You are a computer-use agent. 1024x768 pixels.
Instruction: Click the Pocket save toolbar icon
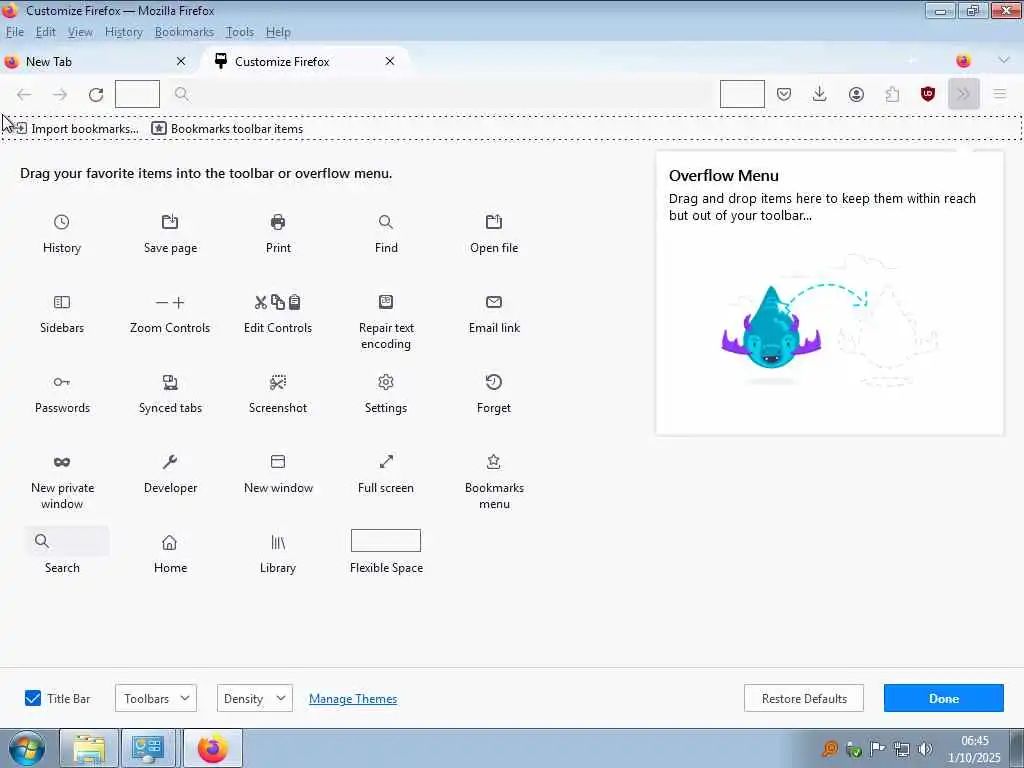(x=784, y=94)
